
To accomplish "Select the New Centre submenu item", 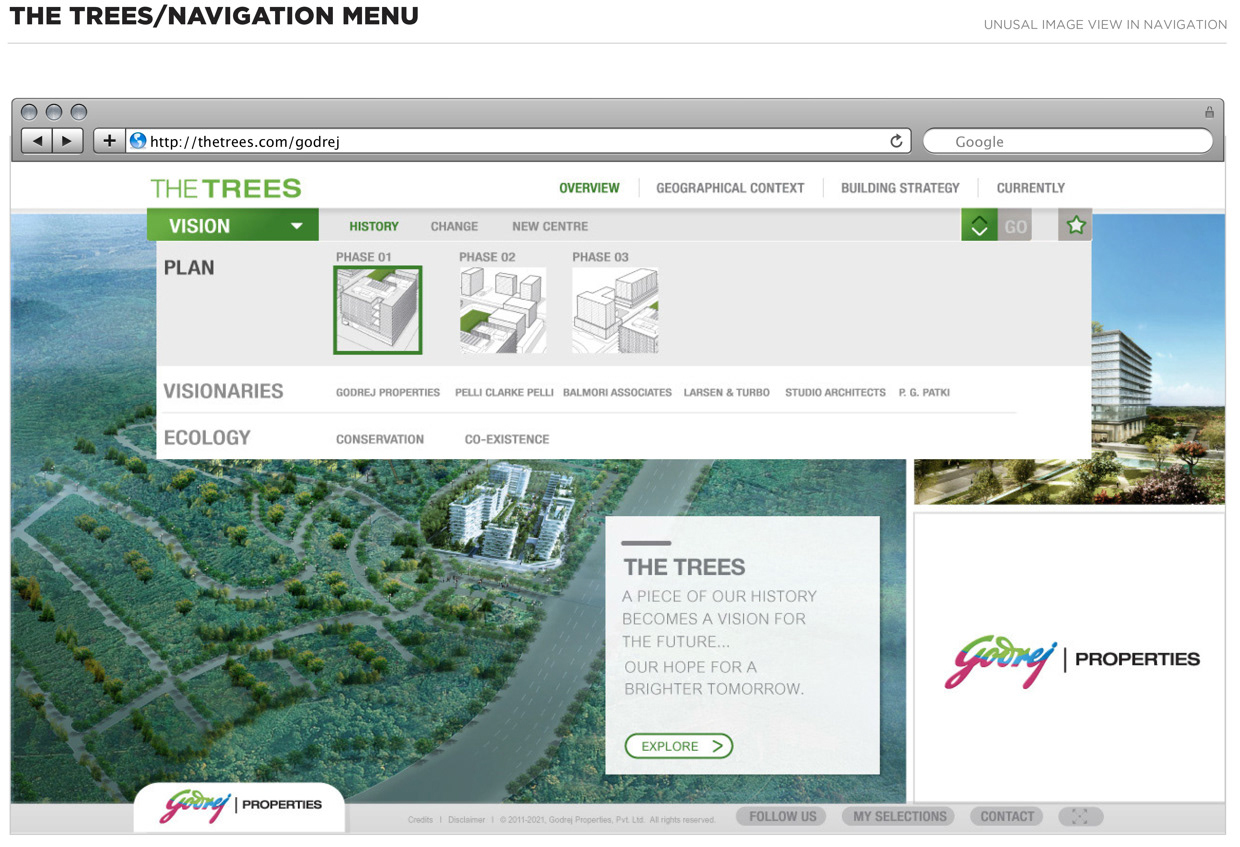I will pyautogui.click(x=550, y=227).
